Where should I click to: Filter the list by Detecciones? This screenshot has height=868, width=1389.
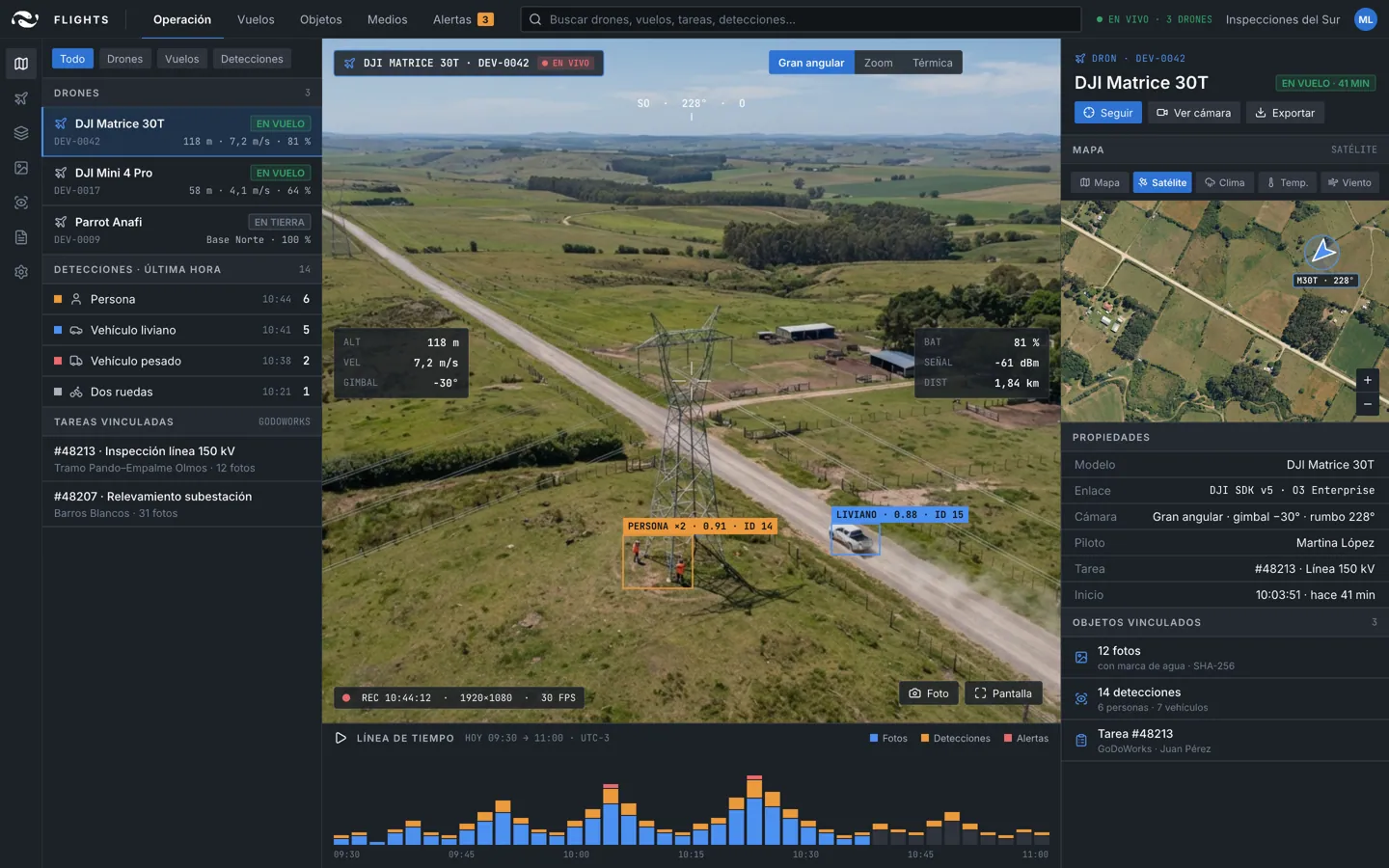(x=252, y=59)
